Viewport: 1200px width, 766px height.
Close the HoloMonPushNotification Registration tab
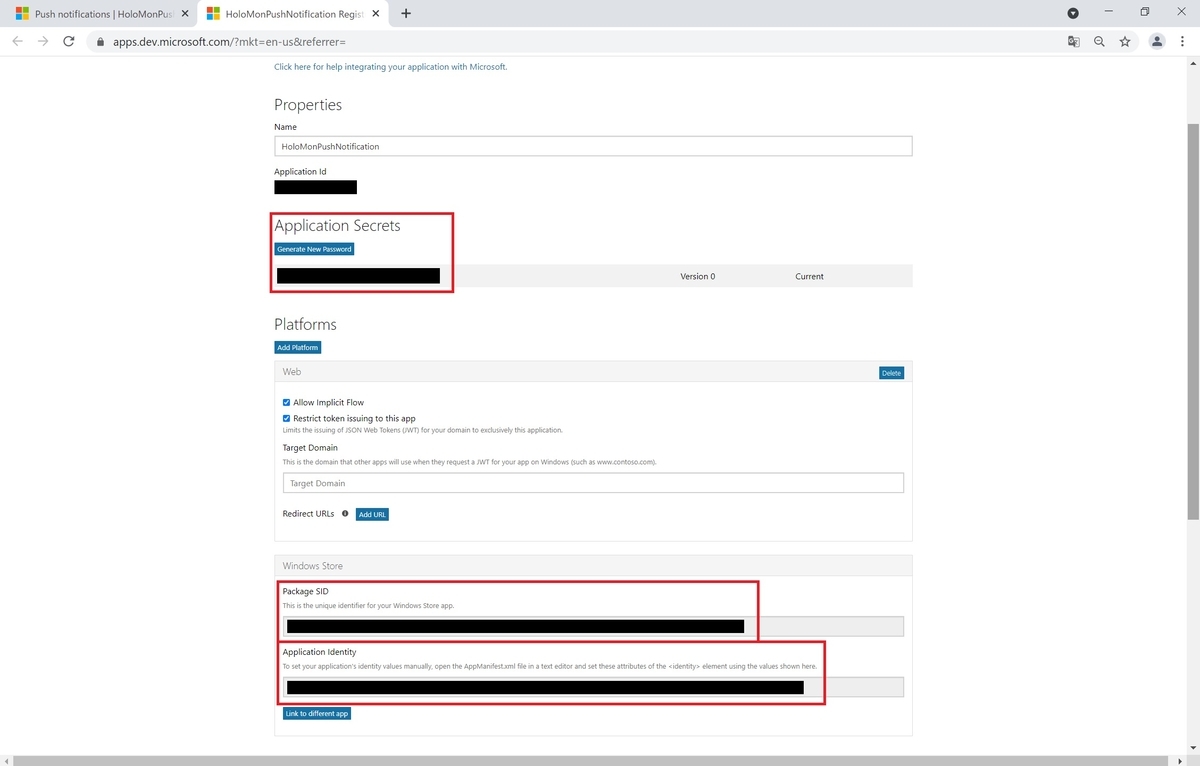pyautogui.click(x=377, y=14)
